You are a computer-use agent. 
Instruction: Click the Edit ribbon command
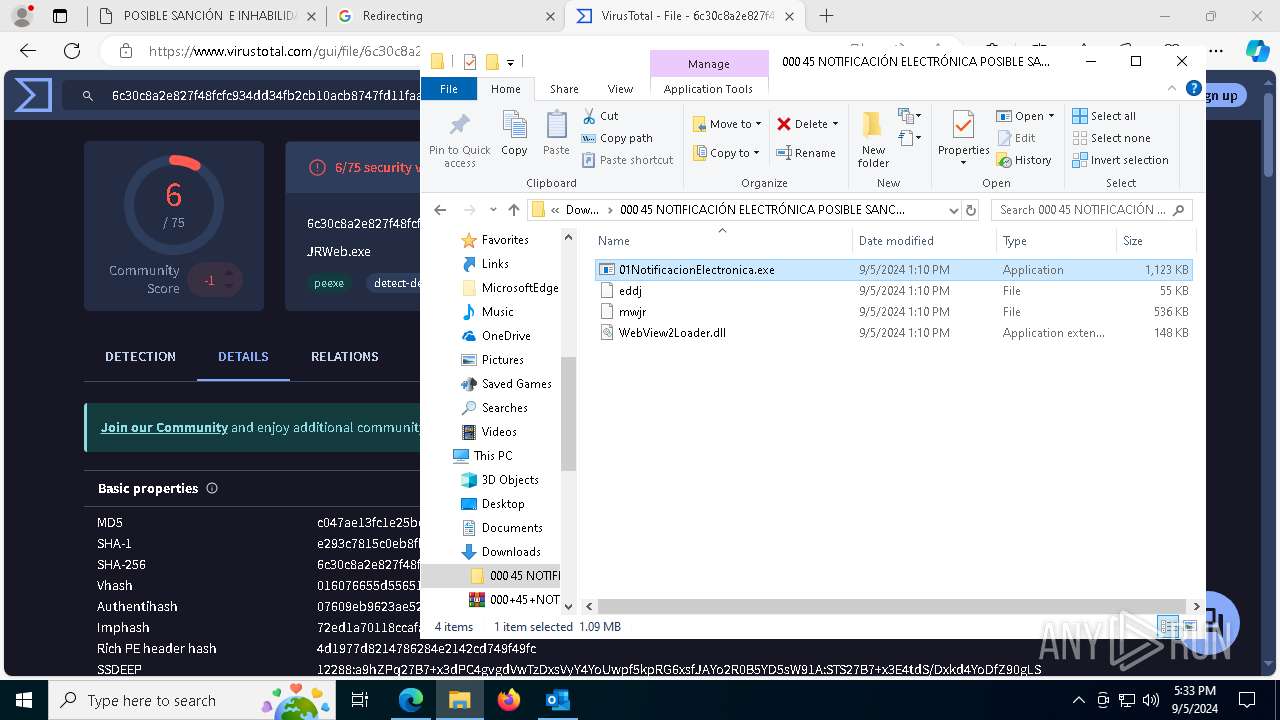pyautogui.click(x=1016, y=138)
